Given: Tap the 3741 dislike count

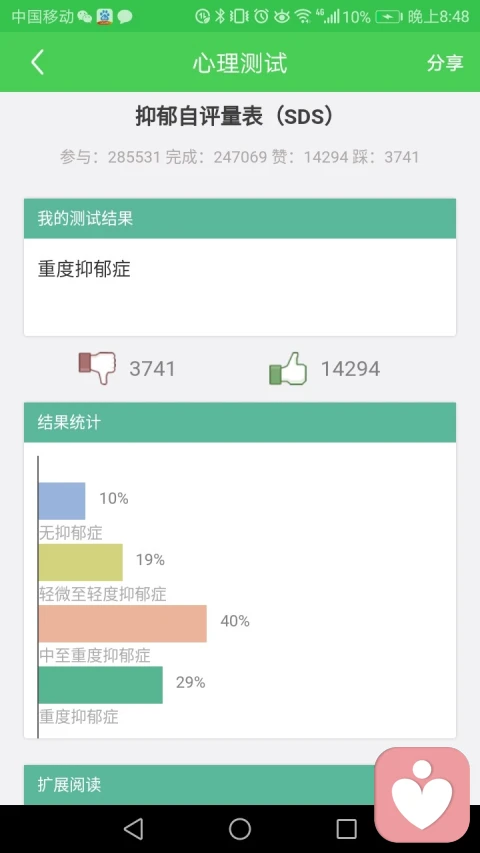Looking at the screenshot, I should 152,369.
